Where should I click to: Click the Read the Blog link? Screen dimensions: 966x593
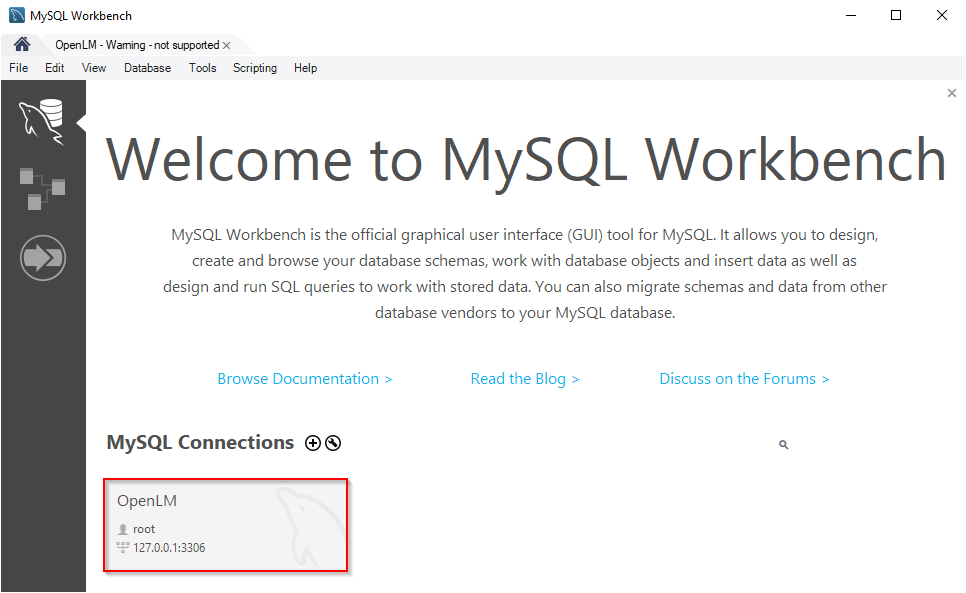[x=525, y=379]
